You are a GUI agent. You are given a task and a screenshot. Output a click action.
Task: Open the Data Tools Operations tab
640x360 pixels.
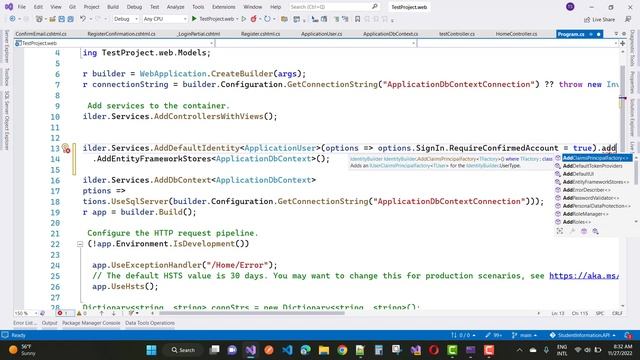(x=150, y=323)
